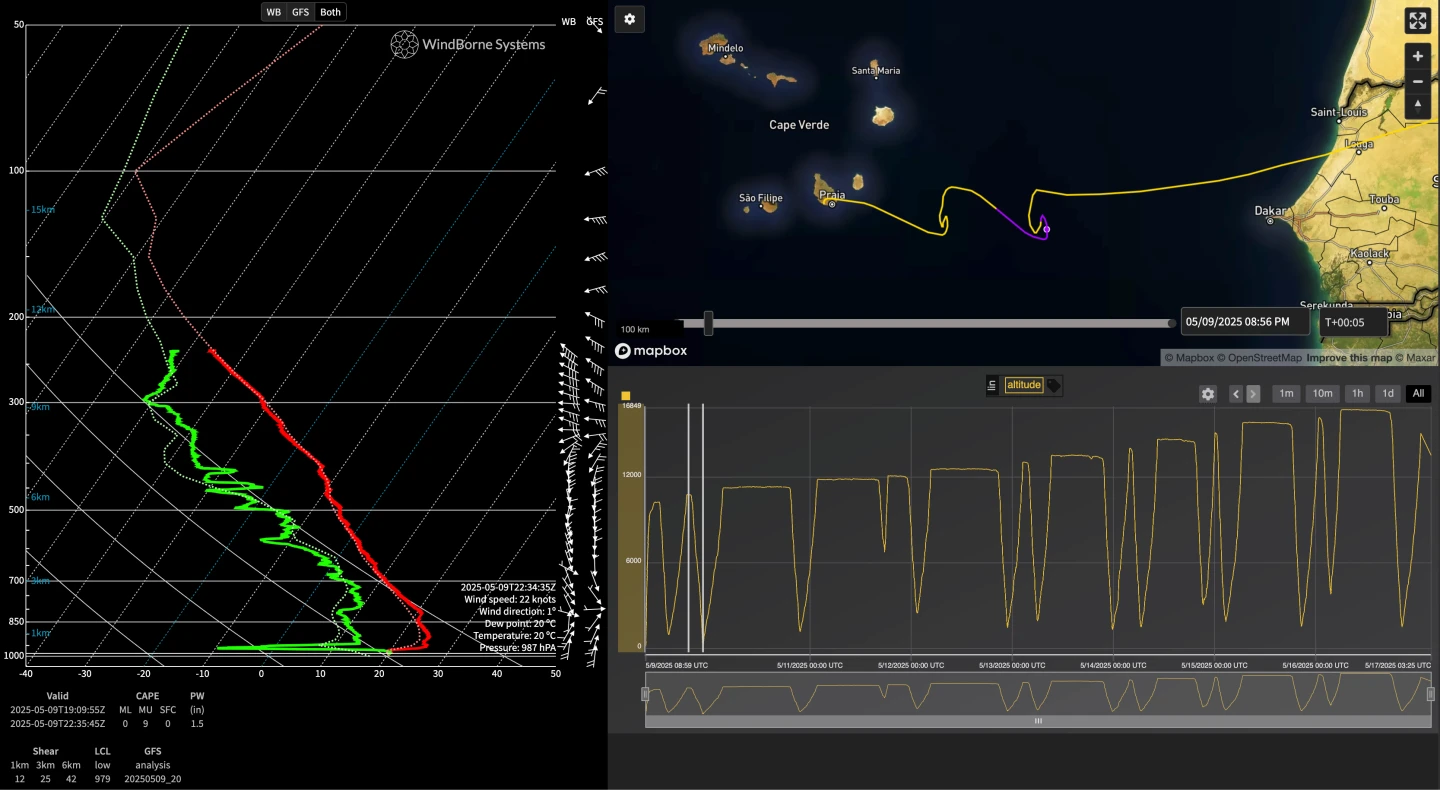Click the 100 km map scale label
Screen dimensions: 1440x790
click(x=635, y=329)
